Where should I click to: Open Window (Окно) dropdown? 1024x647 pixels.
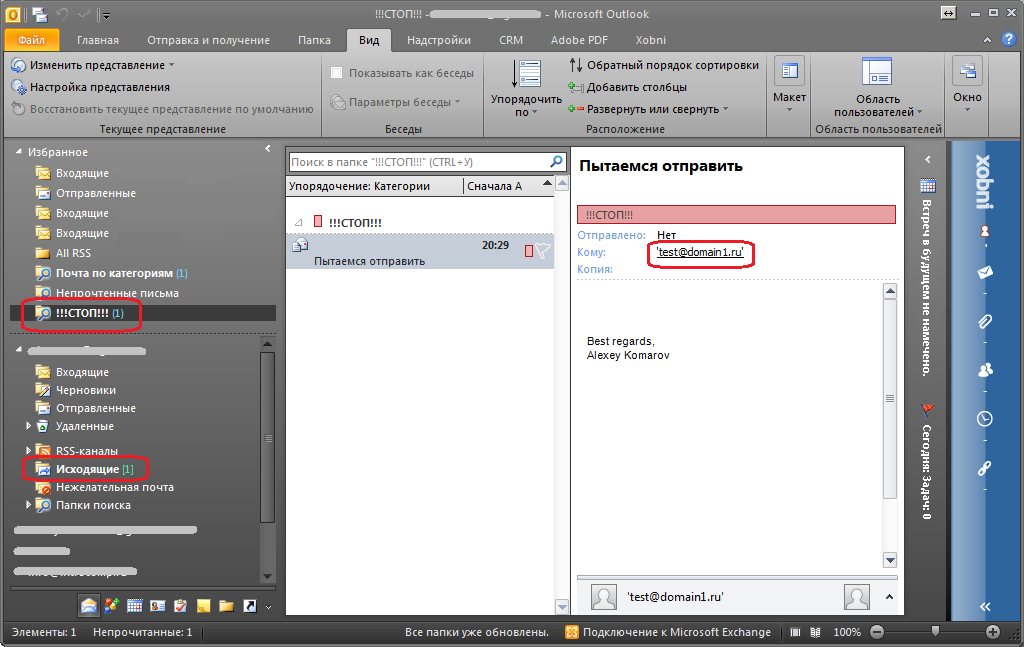click(x=967, y=86)
